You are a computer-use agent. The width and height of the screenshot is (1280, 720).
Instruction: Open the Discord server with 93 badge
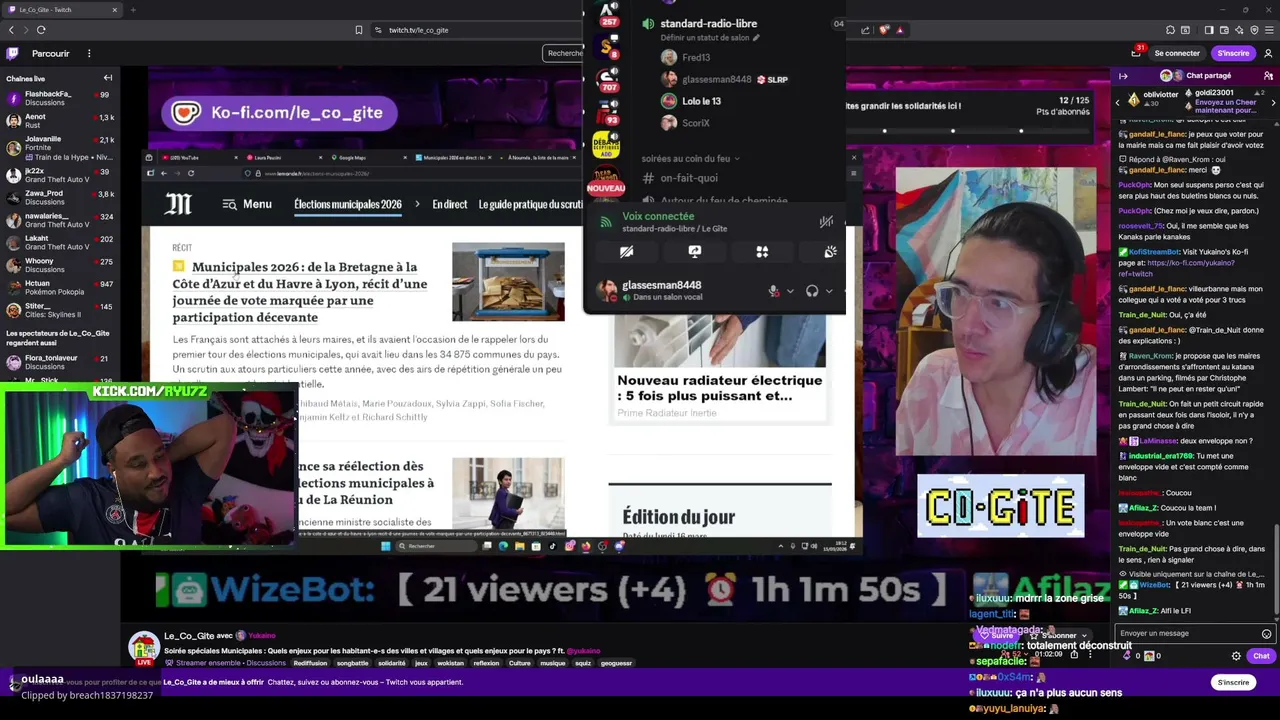point(607,111)
